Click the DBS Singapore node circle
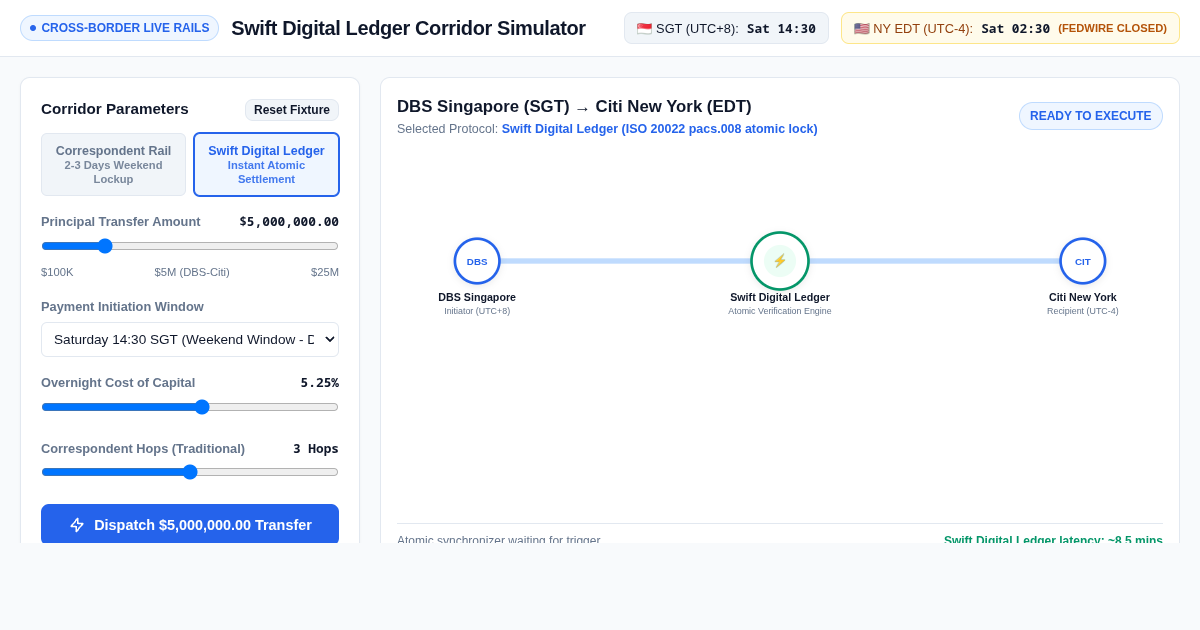The height and width of the screenshot is (630, 1200). 477,261
